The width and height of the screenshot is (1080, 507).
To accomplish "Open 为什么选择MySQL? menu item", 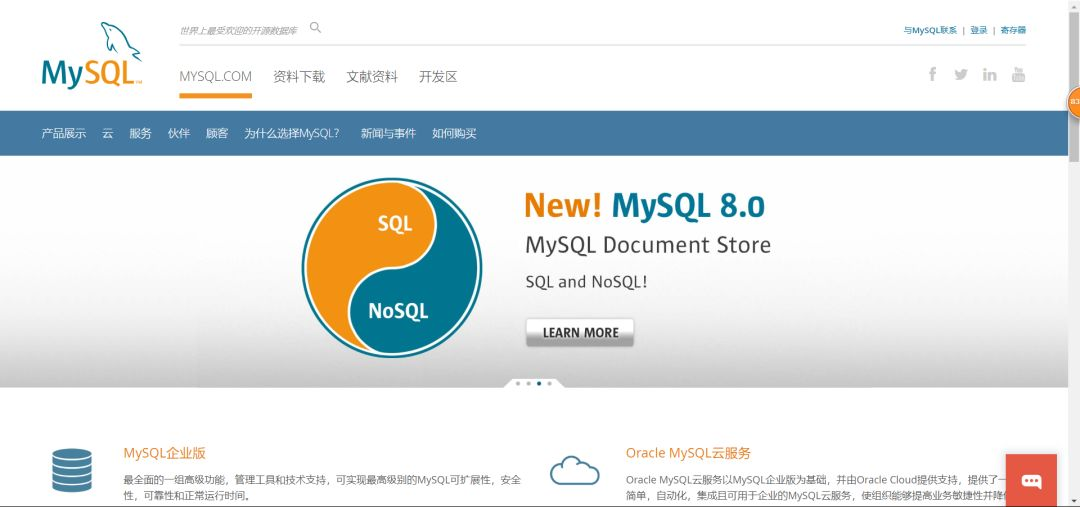I will [292, 134].
